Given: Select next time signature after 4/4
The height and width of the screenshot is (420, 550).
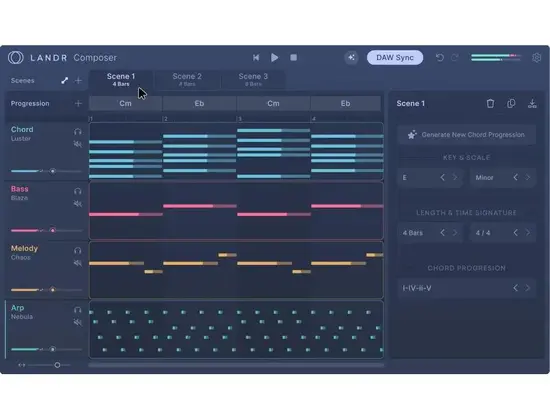Looking at the screenshot, I should [528, 233].
